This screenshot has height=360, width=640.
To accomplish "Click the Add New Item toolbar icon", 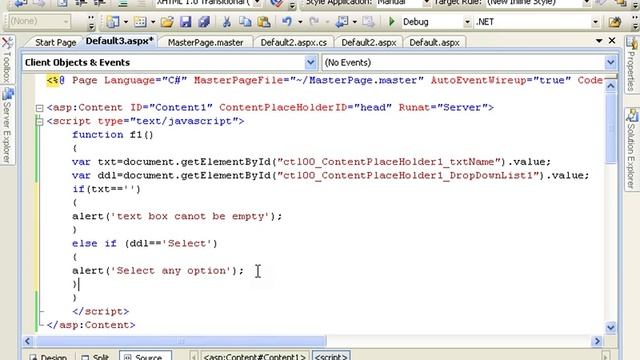I will tap(140, 22).
